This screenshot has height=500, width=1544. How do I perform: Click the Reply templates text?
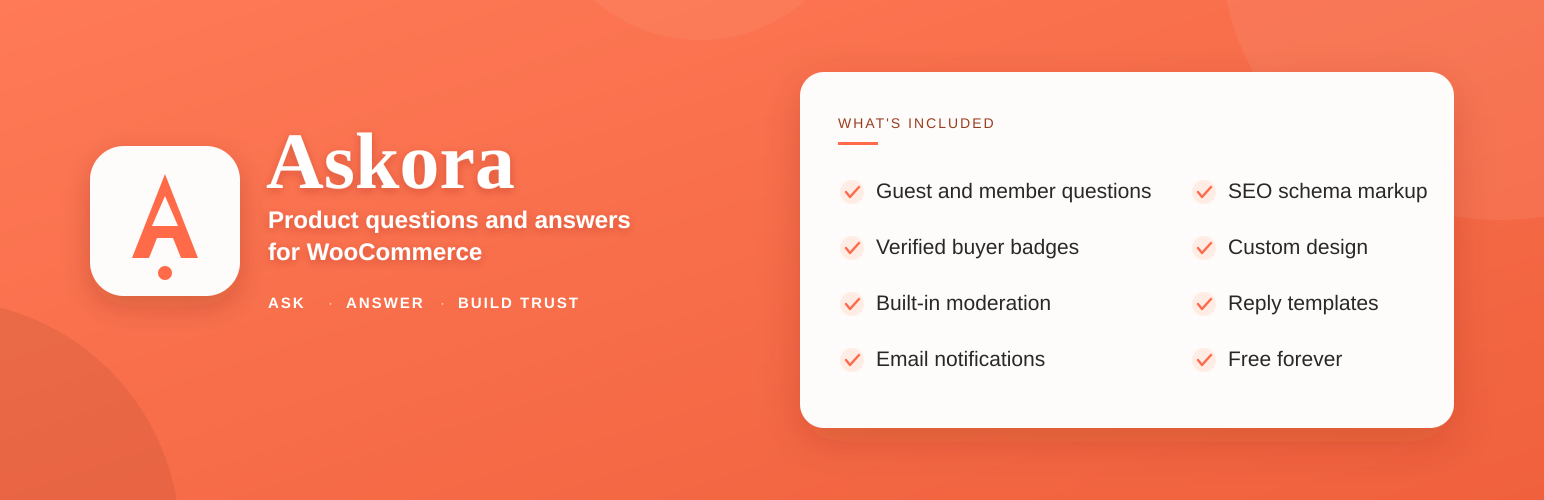[1303, 303]
